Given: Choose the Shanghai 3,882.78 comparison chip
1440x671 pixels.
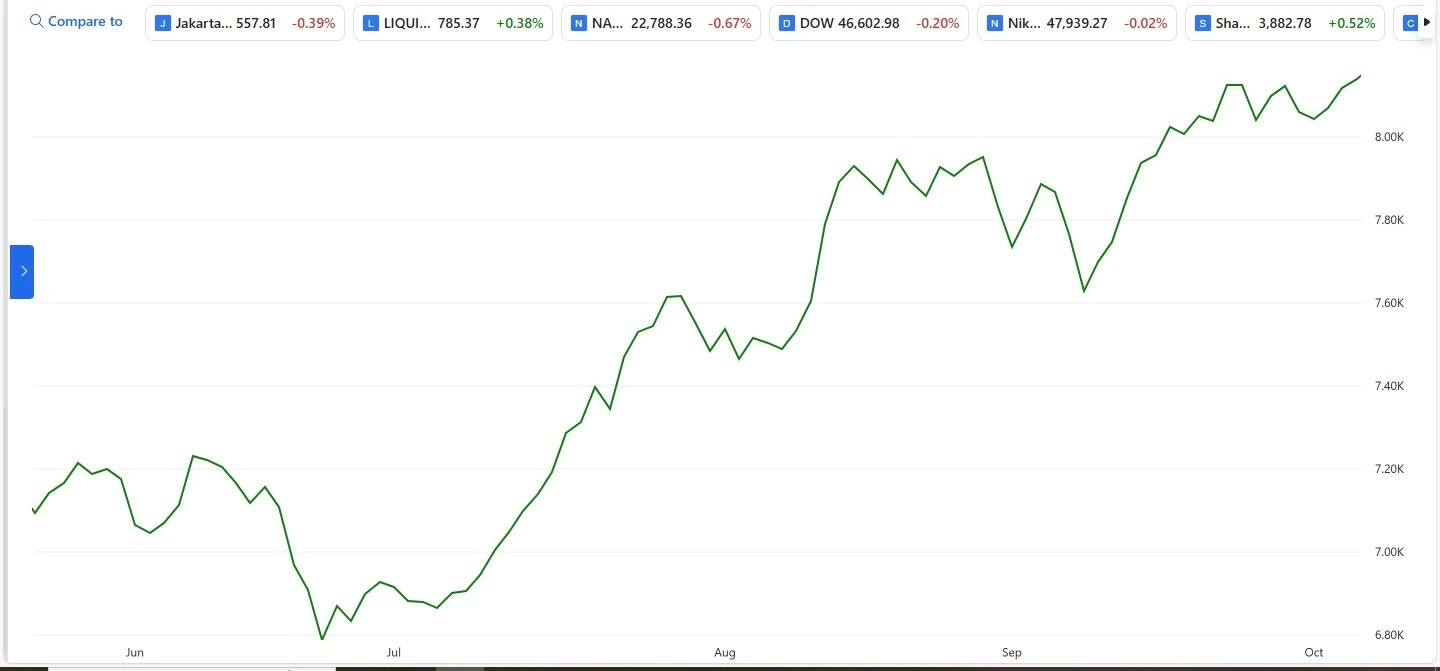Looking at the screenshot, I should click(1284, 23).
